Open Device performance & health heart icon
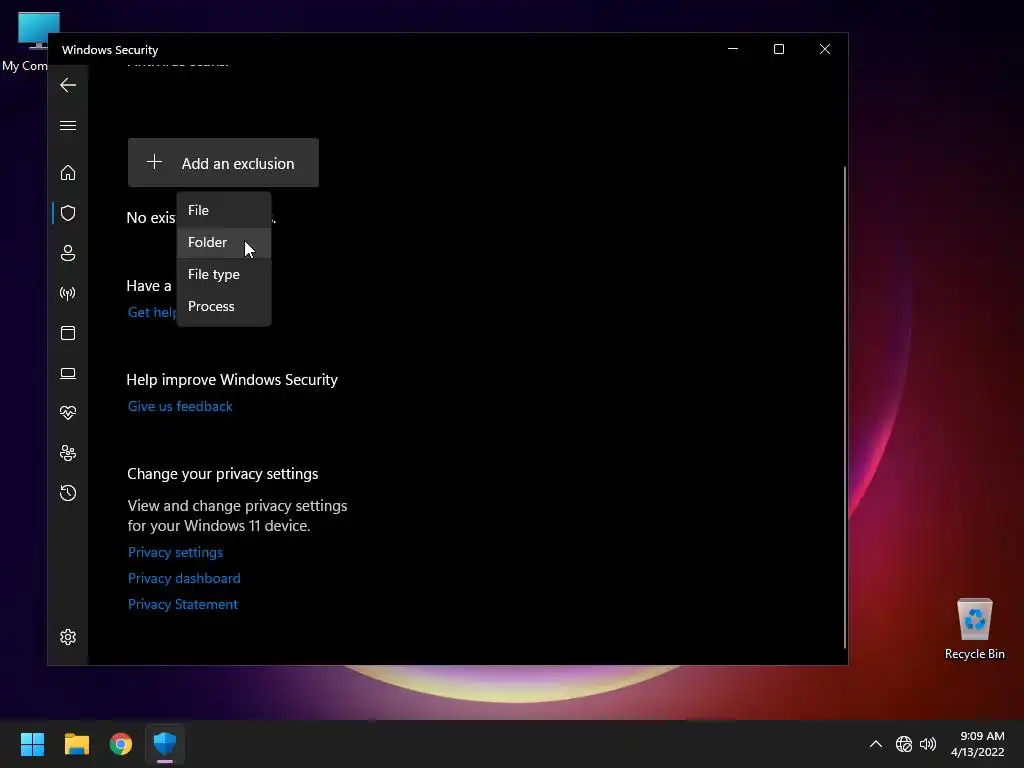This screenshot has width=1024, height=768. coord(68,413)
